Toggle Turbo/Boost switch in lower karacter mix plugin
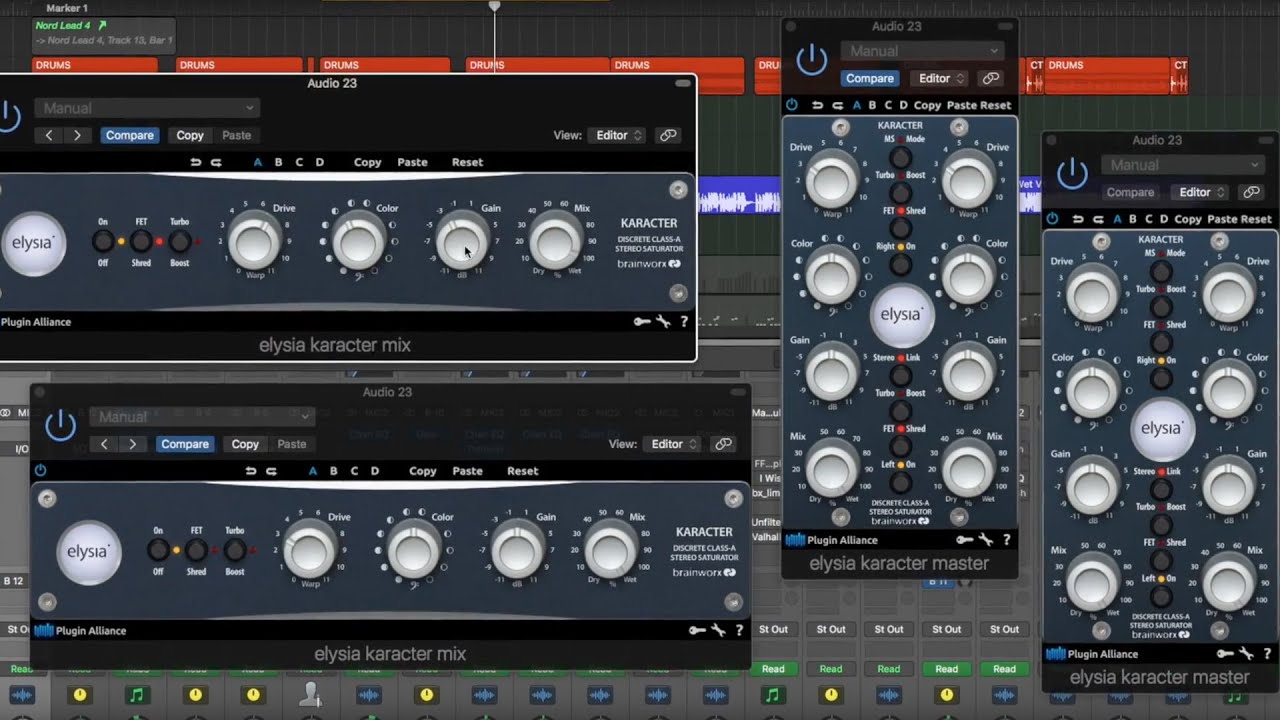Image resolution: width=1280 pixels, height=720 pixels. 235,550
